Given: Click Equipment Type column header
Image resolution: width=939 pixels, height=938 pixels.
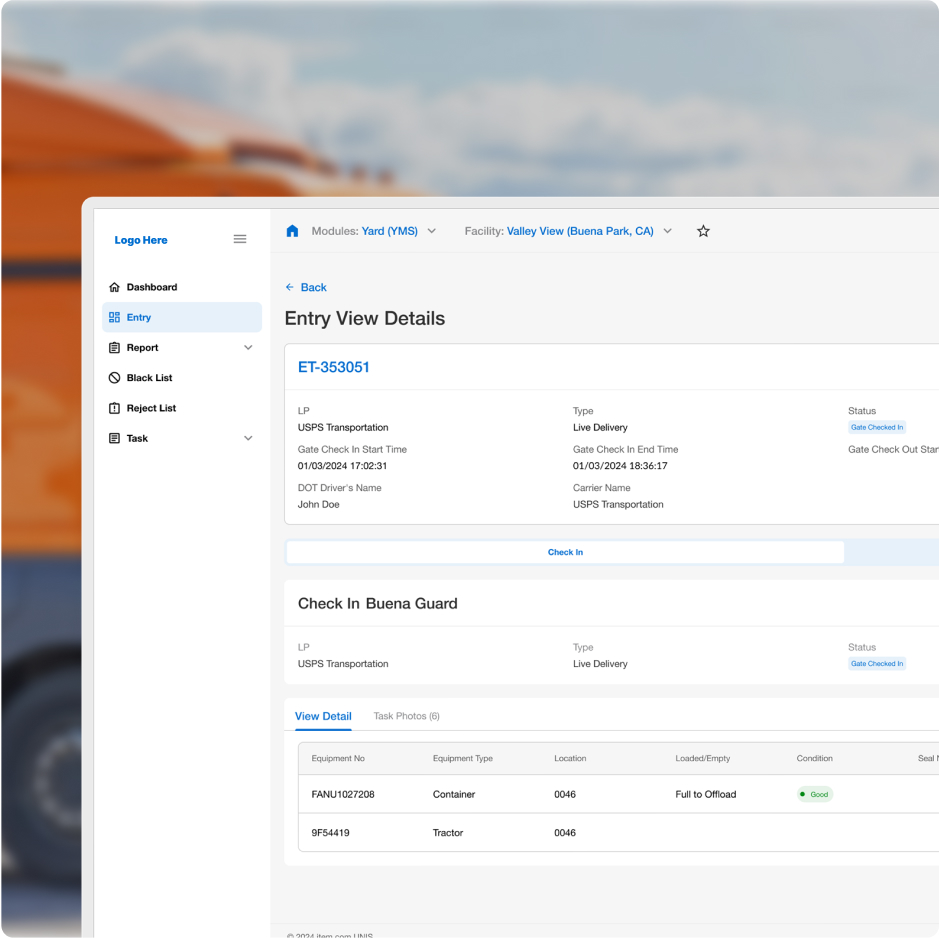Looking at the screenshot, I should click(462, 758).
